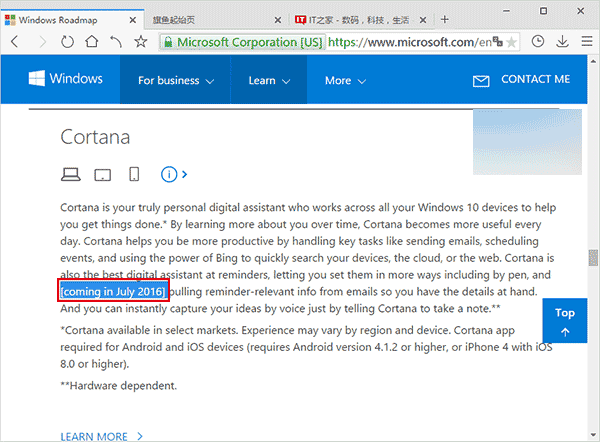This screenshot has width=600, height=442.
Task: Open the downloads arrow icon
Action: (x=562, y=41)
